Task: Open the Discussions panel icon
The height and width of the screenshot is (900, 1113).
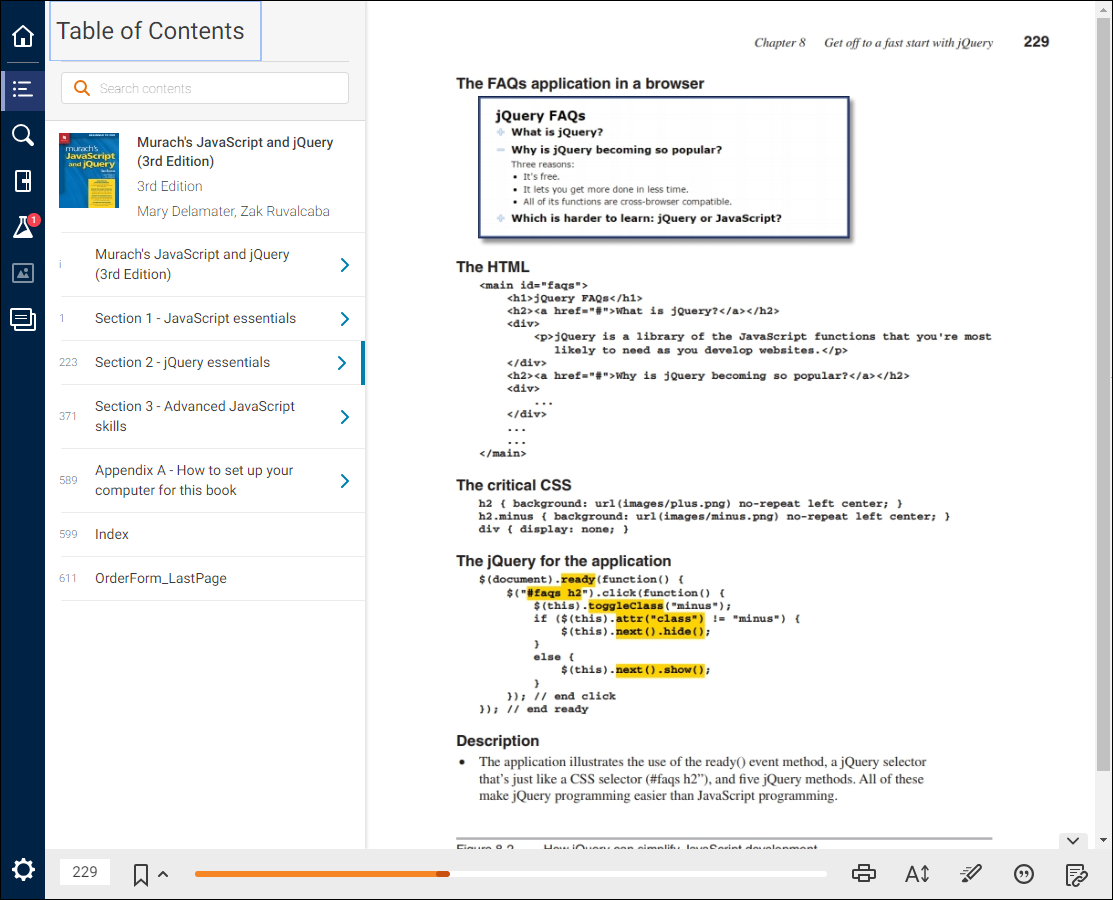Action: click(x=22, y=318)
